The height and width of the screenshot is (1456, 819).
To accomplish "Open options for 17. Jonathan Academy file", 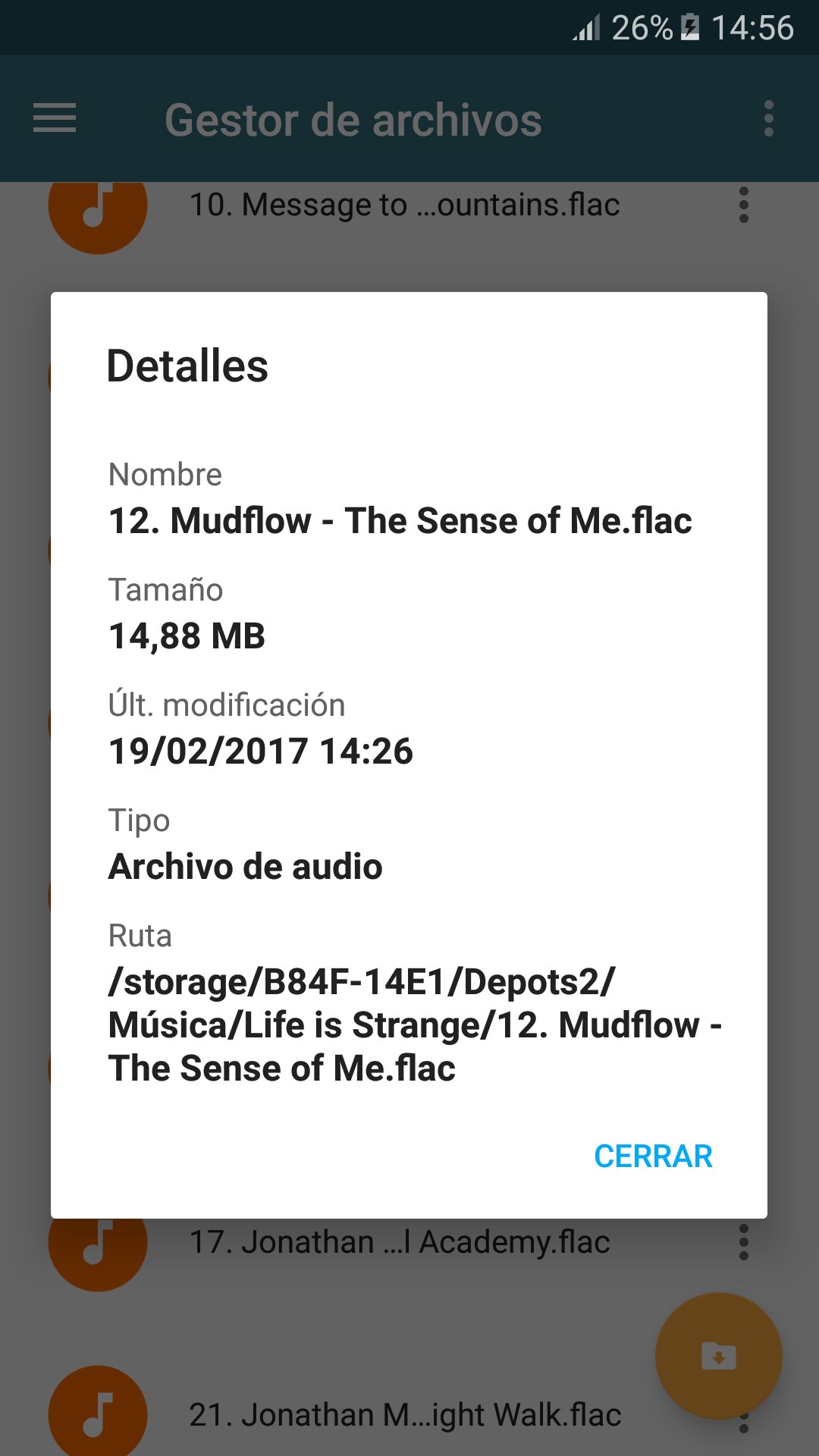I will pos(743,1243).
